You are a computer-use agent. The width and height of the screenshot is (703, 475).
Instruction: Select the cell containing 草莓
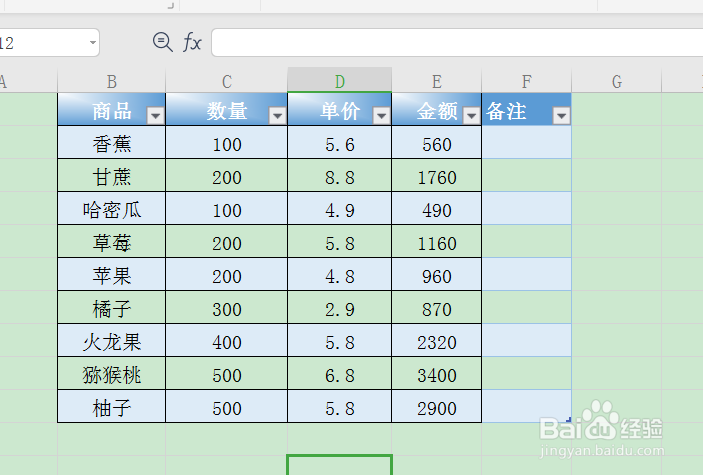click(112, 241)
